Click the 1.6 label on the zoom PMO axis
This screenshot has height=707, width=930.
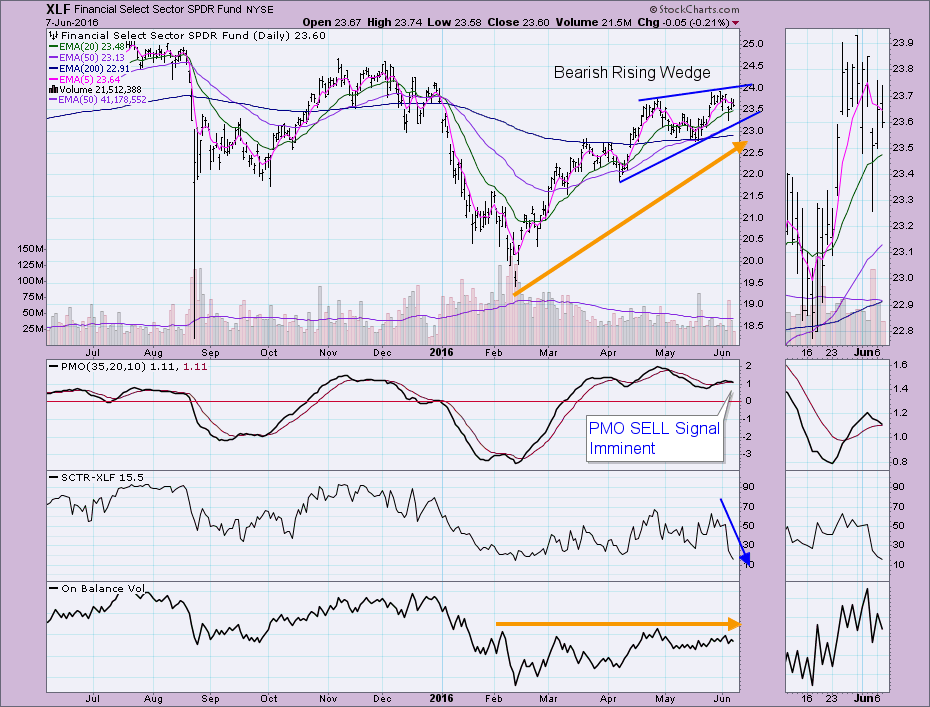coord(900,365)
